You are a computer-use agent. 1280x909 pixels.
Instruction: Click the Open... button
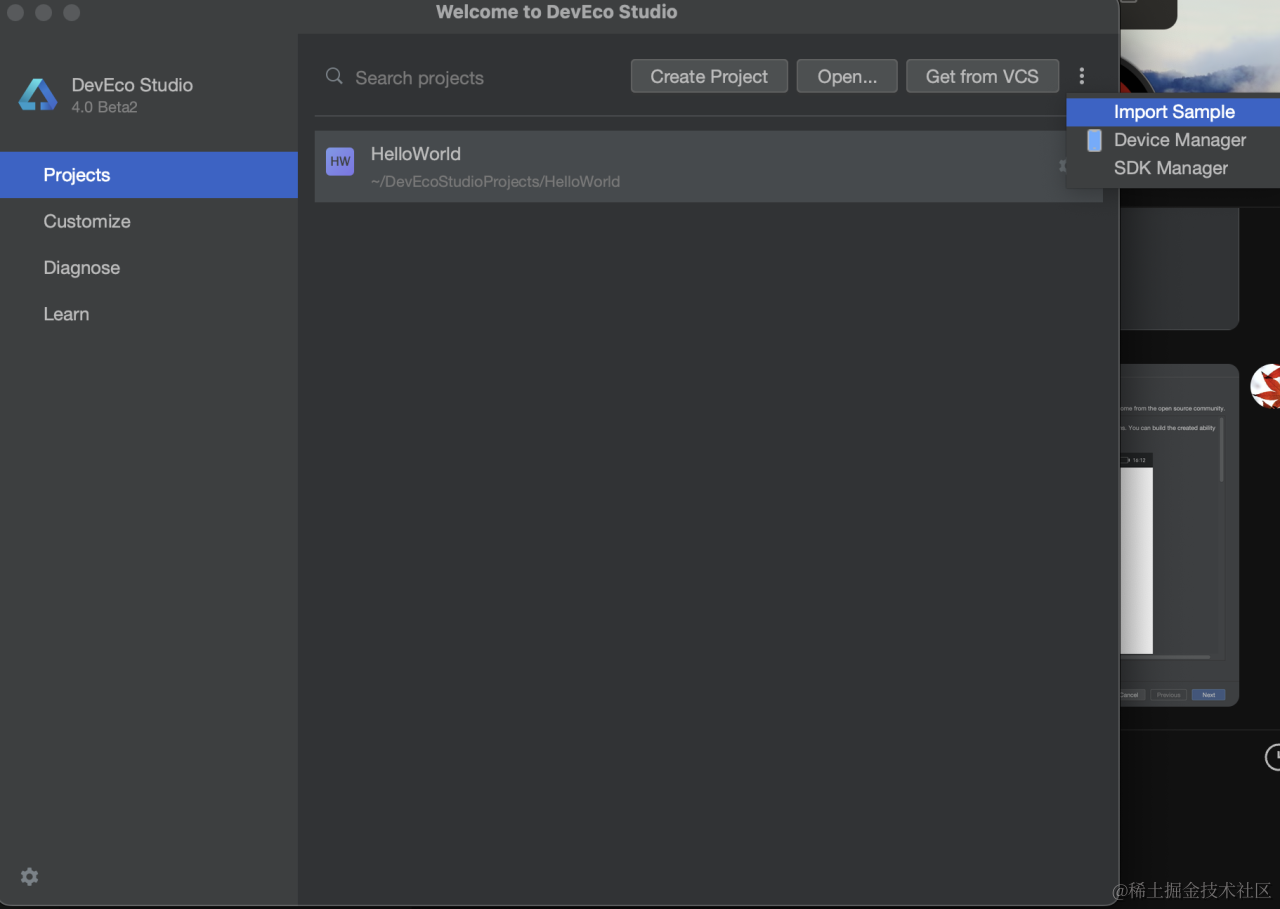tap(847, 76)
